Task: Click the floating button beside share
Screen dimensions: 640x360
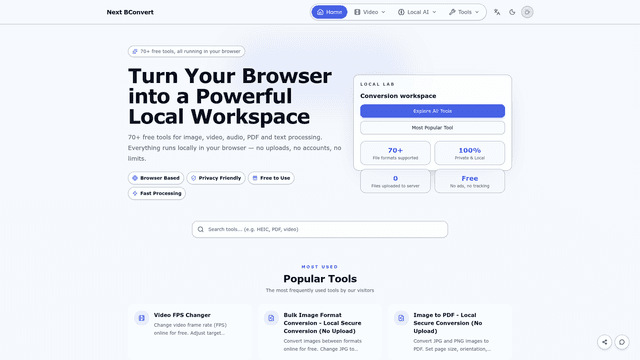Action: [622, 342]
